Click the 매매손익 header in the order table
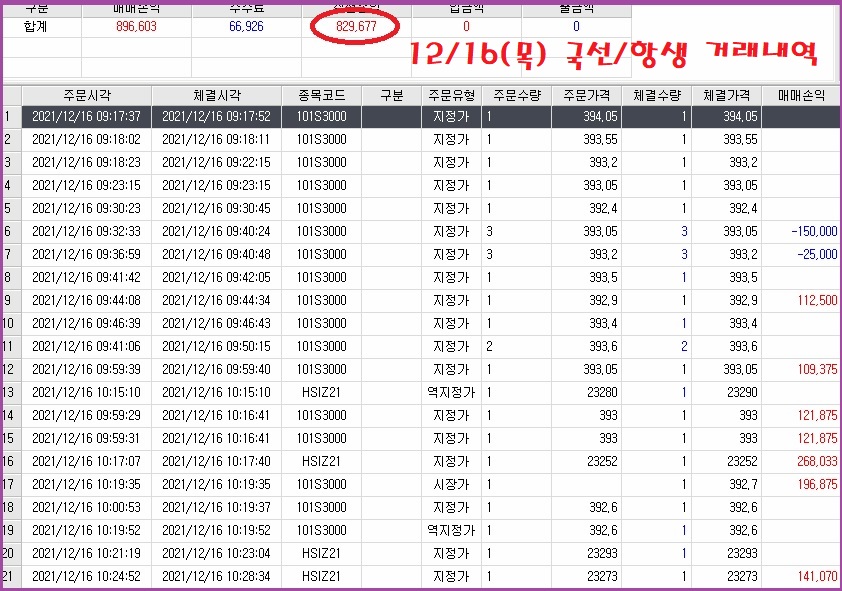 click(x=802, y=95)
